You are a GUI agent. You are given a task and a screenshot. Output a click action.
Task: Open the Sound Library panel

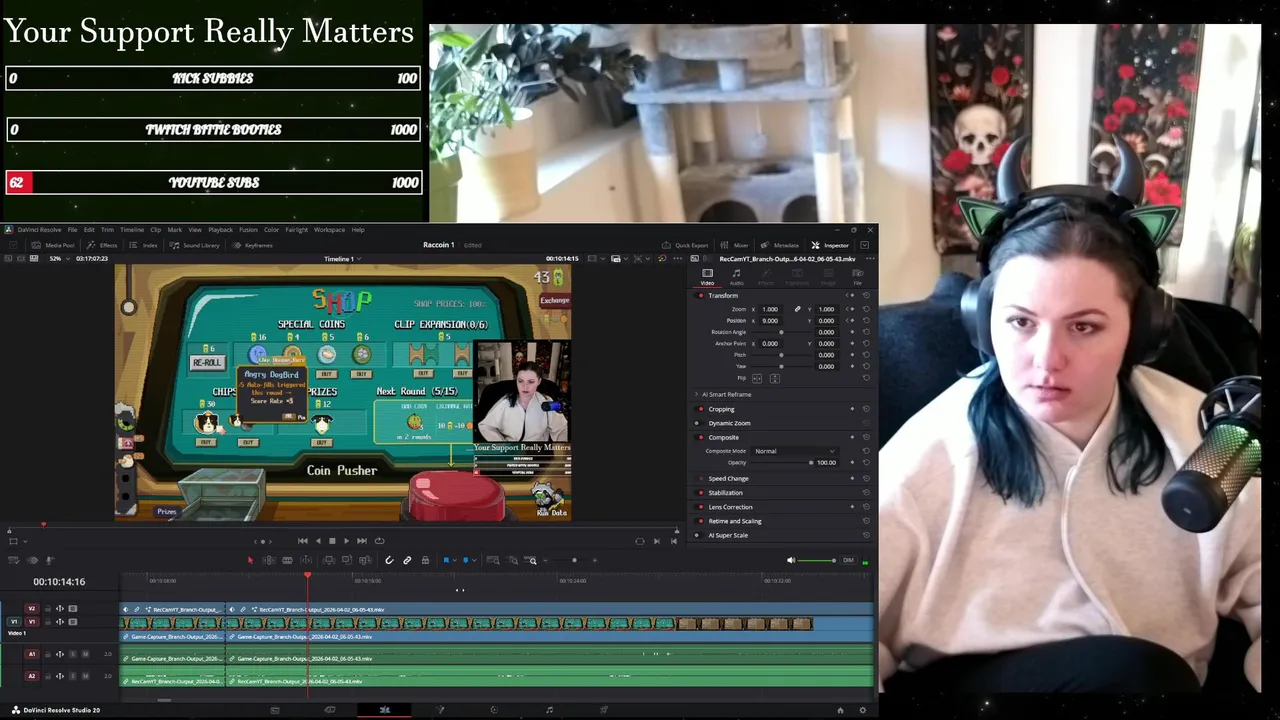pyautogui.click(x=194, y=245)
